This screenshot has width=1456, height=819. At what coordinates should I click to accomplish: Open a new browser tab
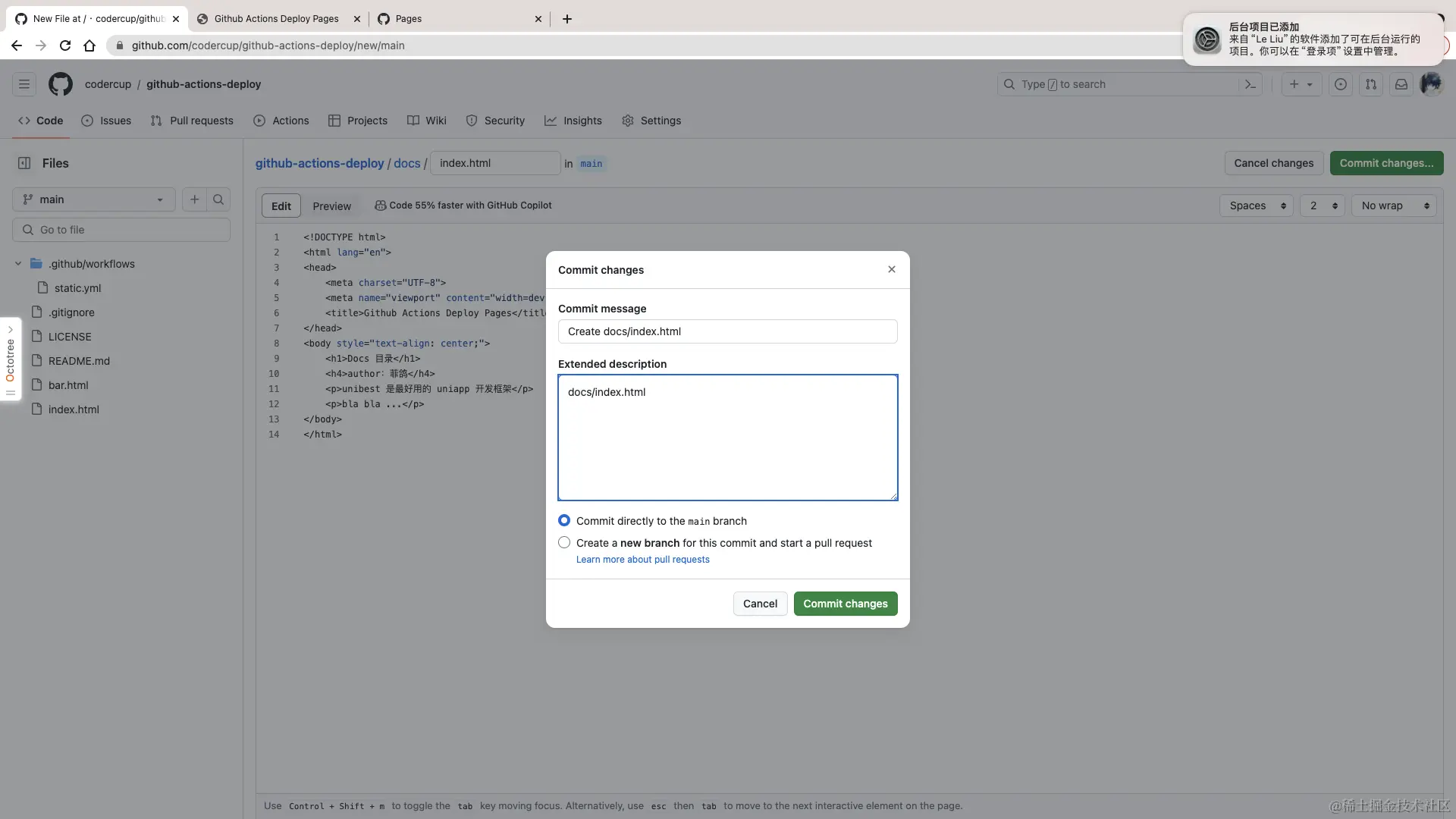pos(567,19)
